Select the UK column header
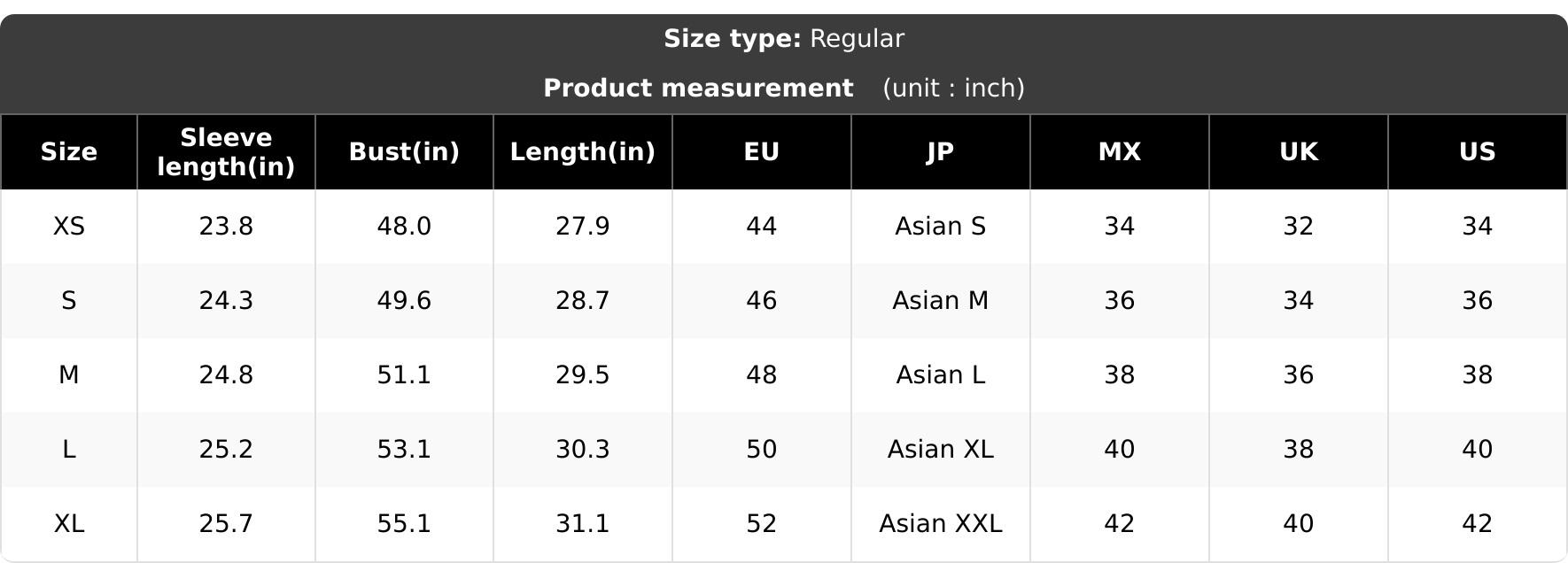Screen dimensions: 1568x563 (x=1299, y=152)
